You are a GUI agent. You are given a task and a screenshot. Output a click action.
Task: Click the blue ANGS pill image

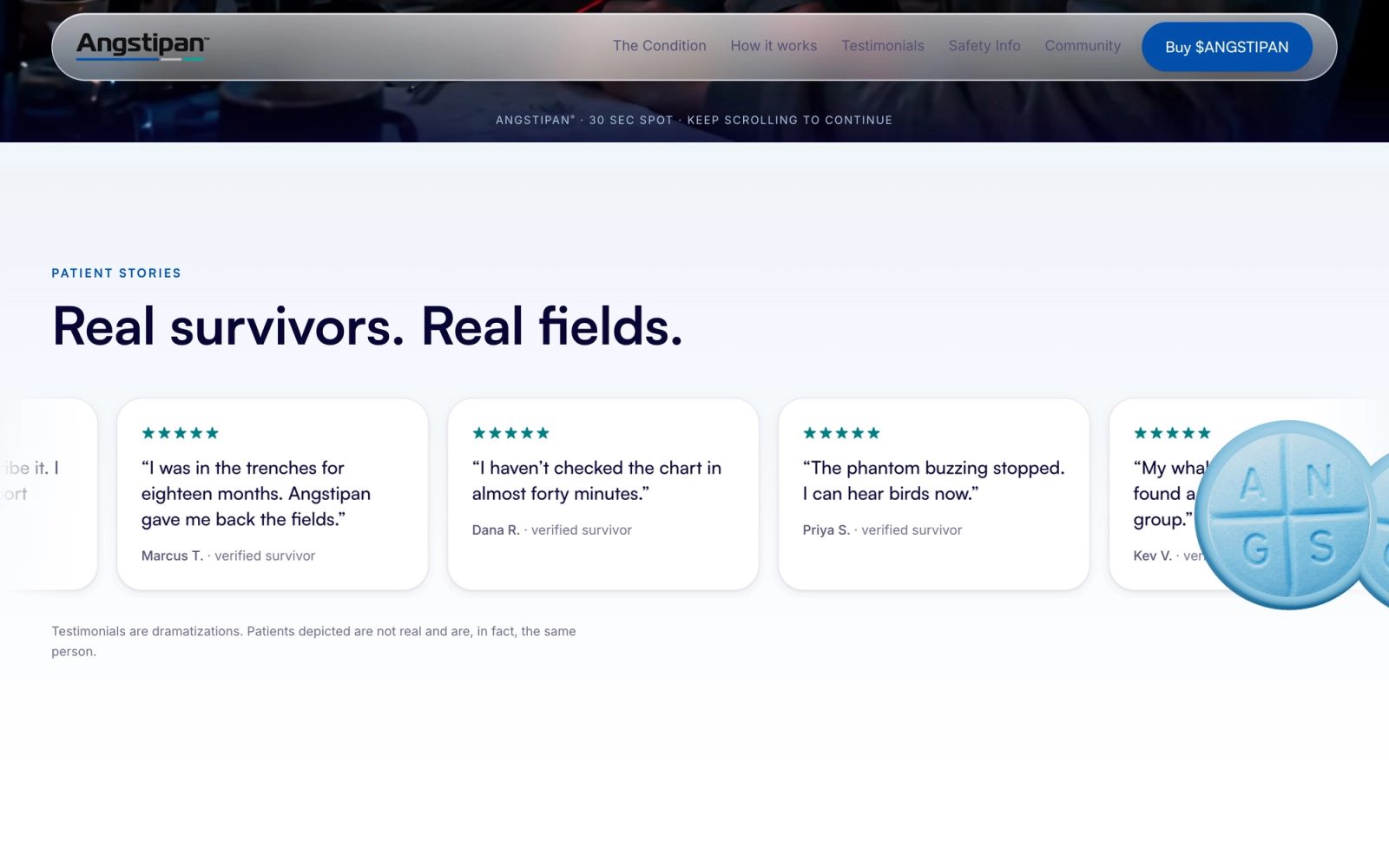[1289, 515]
